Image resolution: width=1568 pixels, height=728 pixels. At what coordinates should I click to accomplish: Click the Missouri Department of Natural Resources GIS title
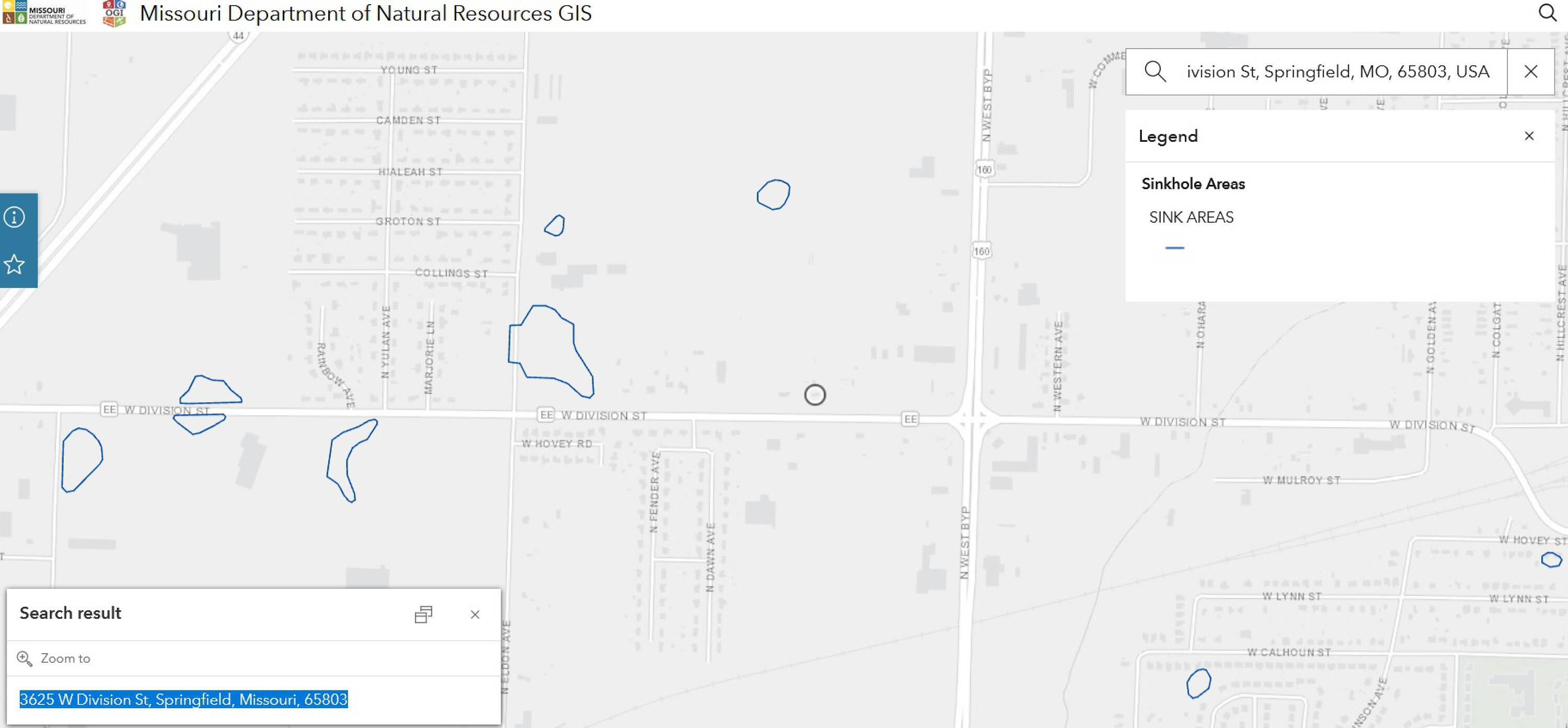click(365, 14)
